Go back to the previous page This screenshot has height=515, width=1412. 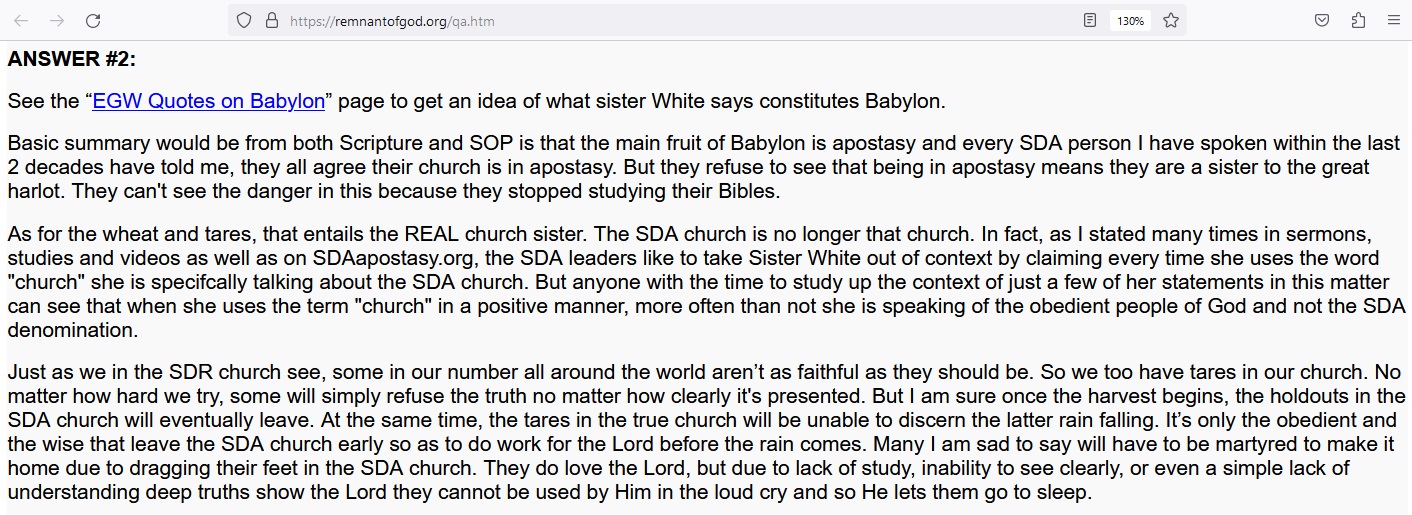(21, 20)
